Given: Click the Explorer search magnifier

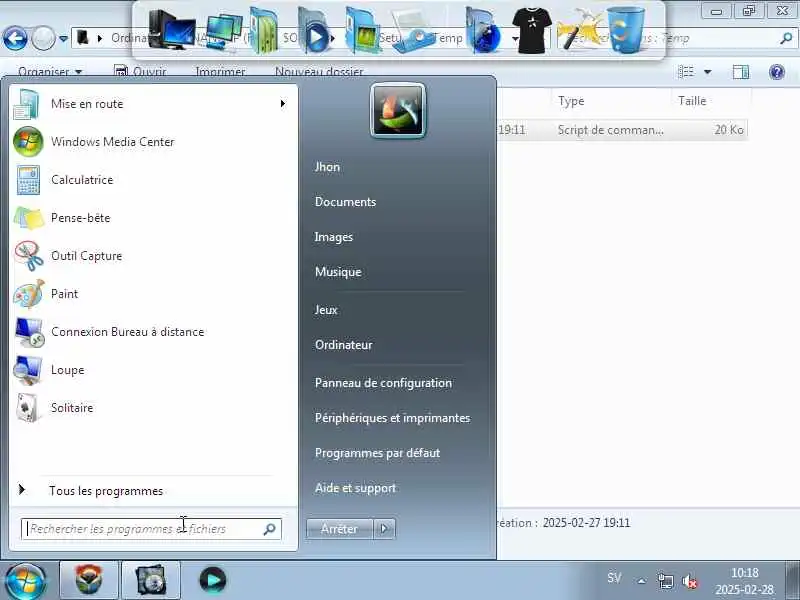Looking at the screenshot, I should [x=786, y=38].
